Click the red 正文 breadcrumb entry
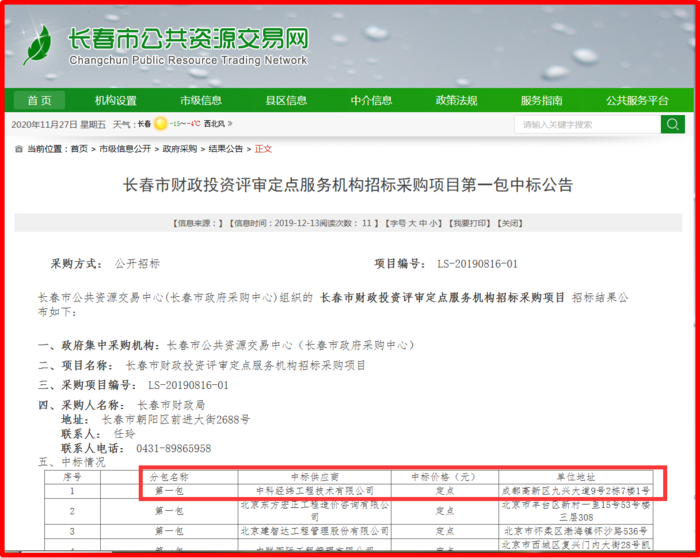Image resolution: width=700 pixels, height=558 pixels. tap(263, 149)
